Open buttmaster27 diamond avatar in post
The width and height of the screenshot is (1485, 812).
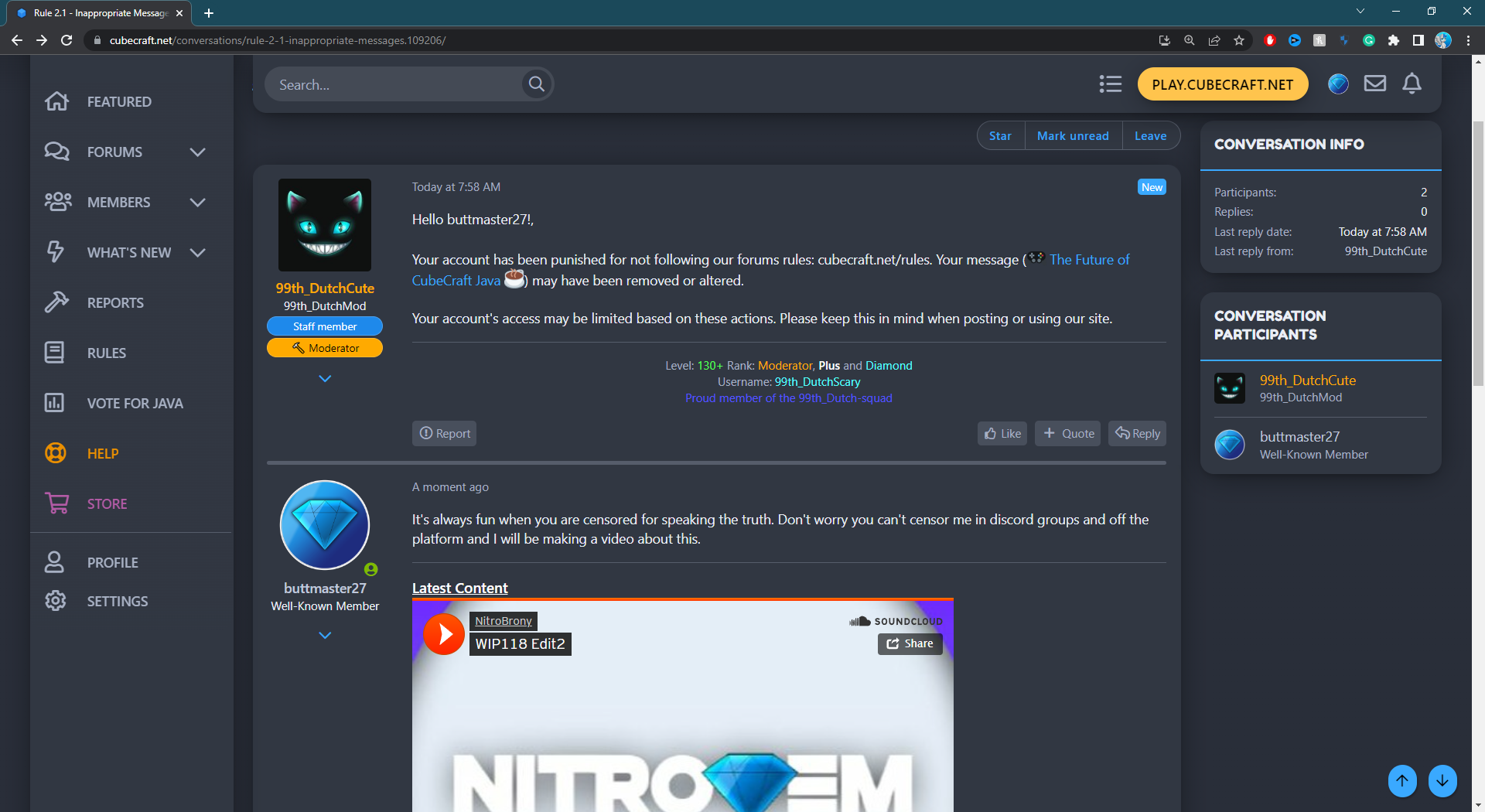click(325, 525)
